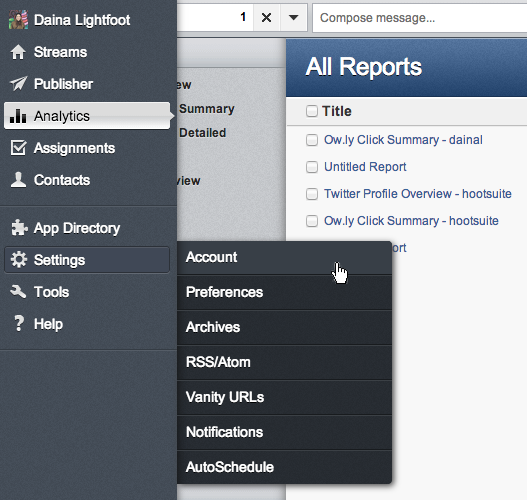Screen dimensions: 527x500
Task: Click the Summary item in analytics panel
Action: (206, 109)
